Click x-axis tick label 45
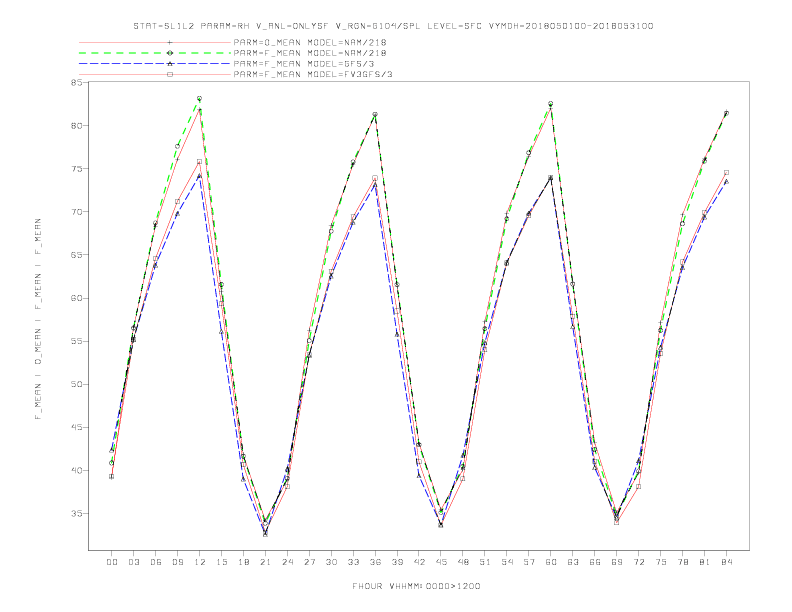This screenshot has width=792, height=612. [x=441, y=562]
